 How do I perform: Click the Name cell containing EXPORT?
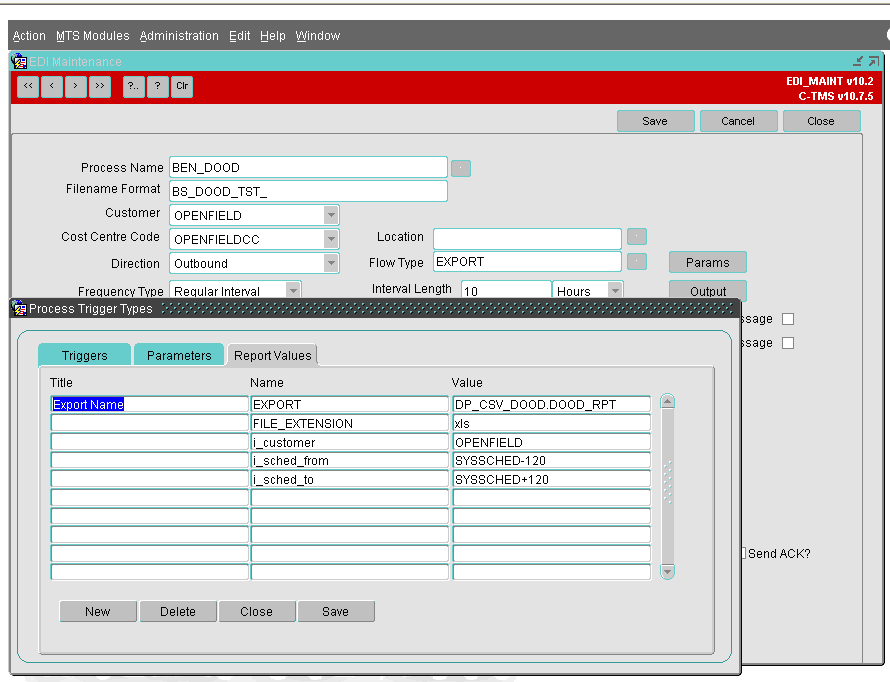[350, 404]
